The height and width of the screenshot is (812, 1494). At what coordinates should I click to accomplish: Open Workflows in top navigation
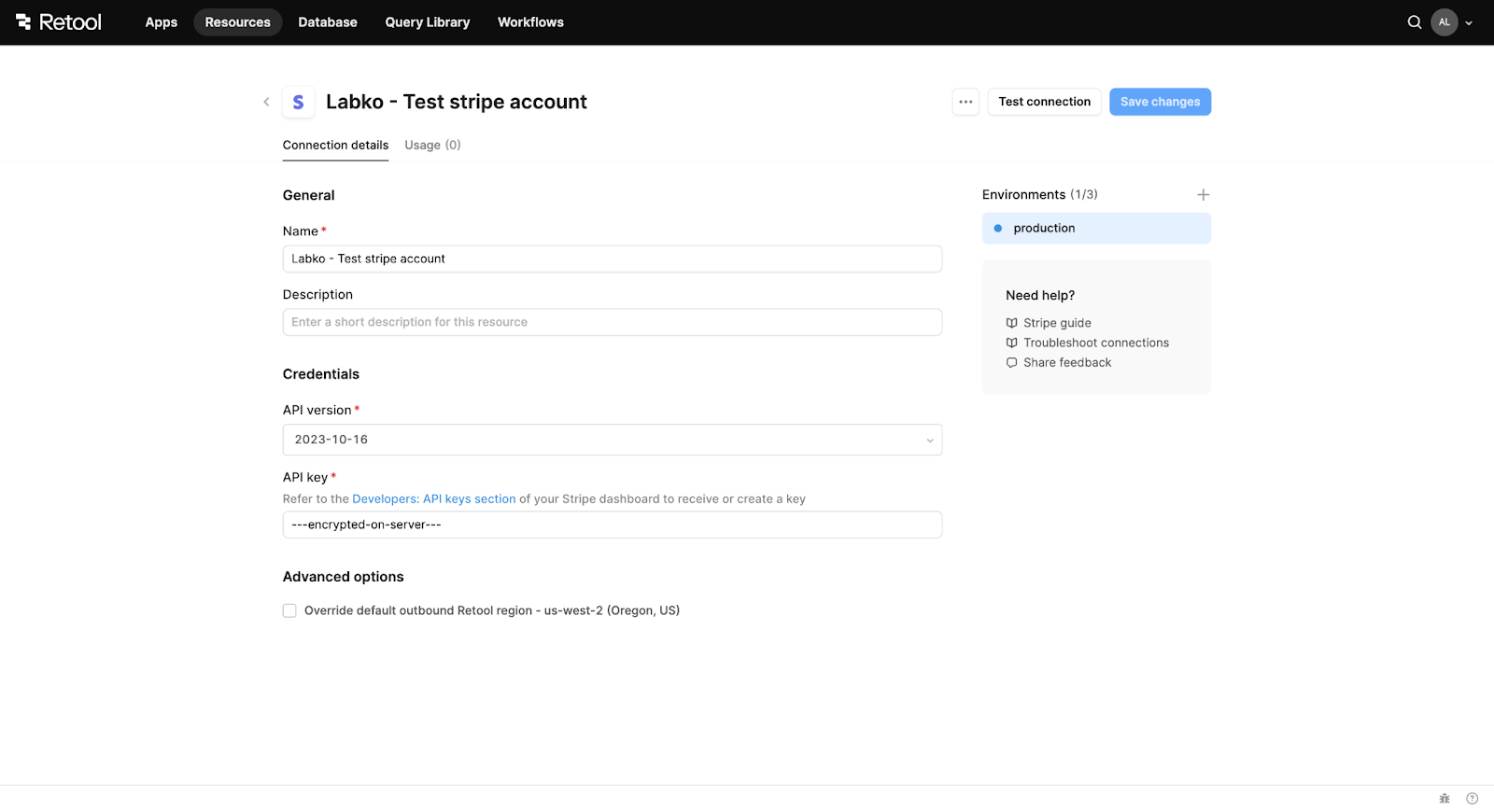530,22
